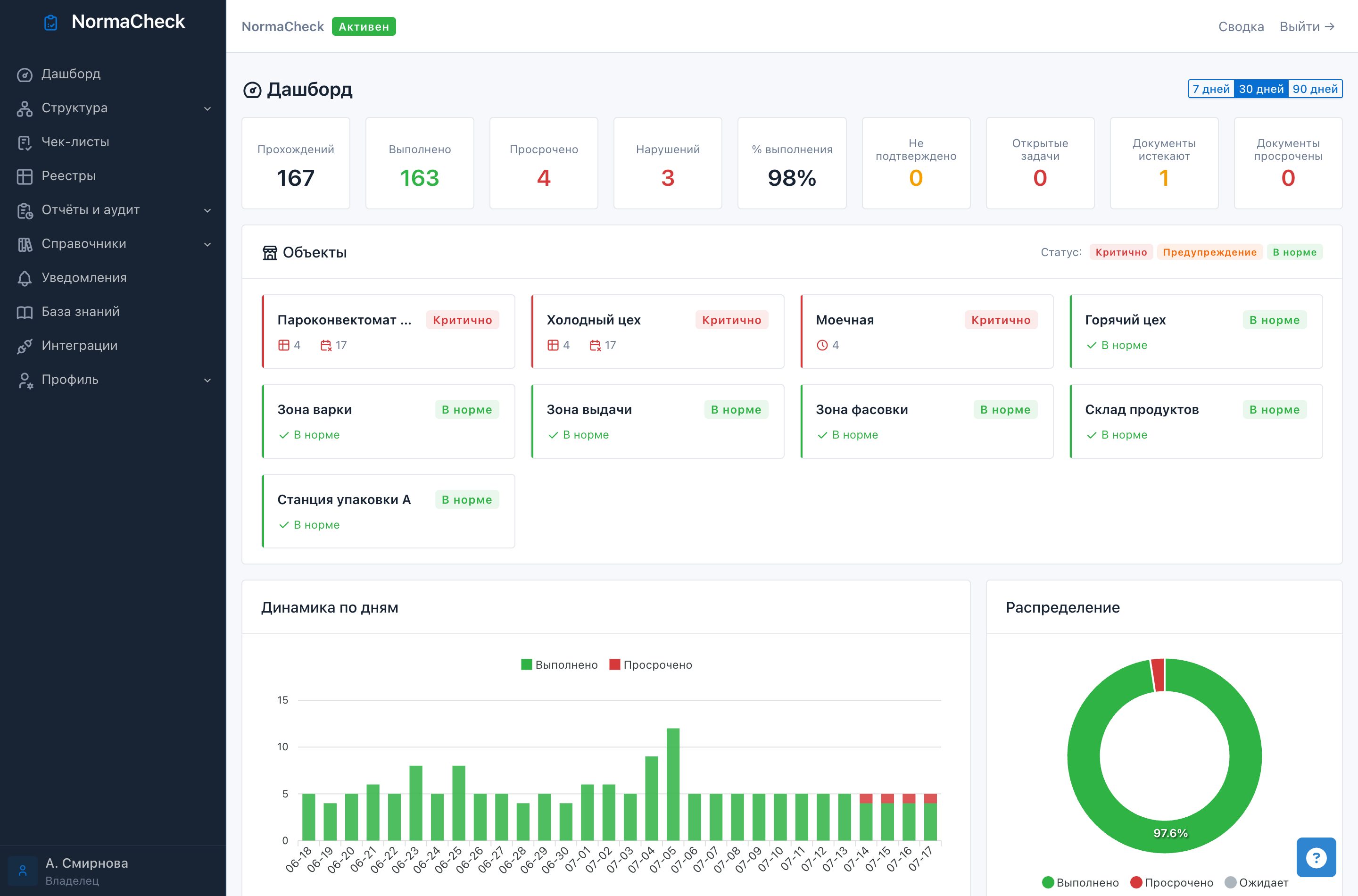Click the Чек-листы checklist icon

pyautogui.click(x=25, y=143)
